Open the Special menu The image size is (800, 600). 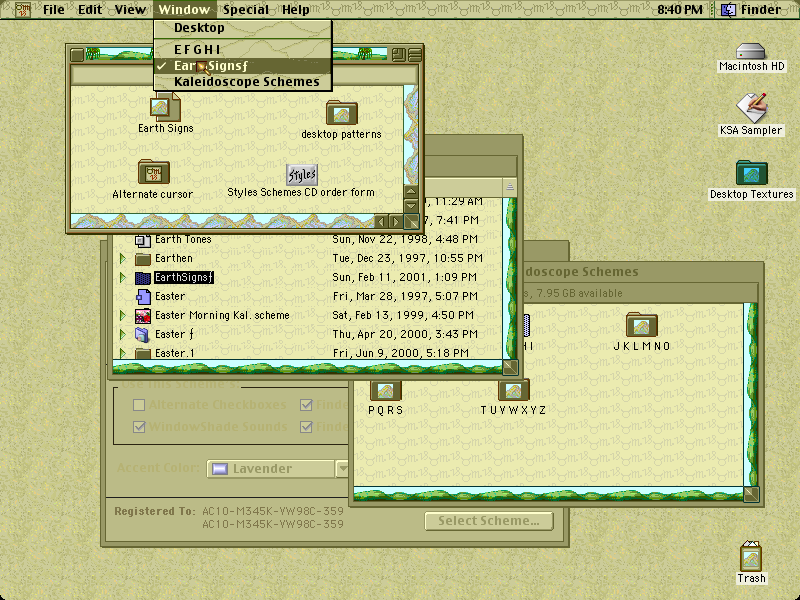[245, 9]
